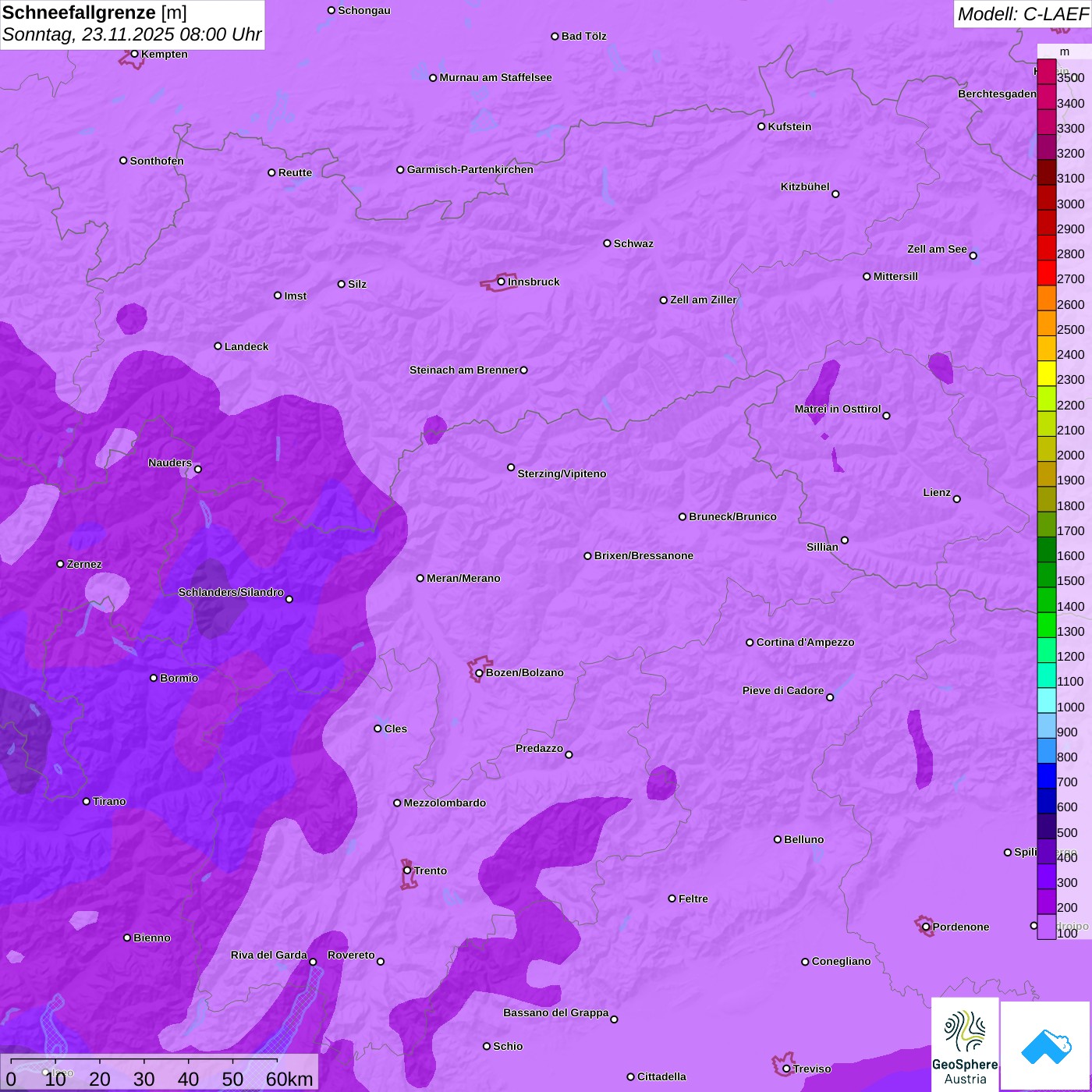Viewport: 1092px width, 1092px height.
Task: Click the Schongau label
Action: (363, 10)
